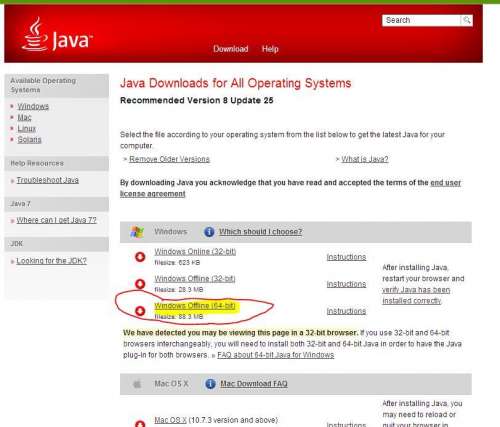The width and height of the screenshot is (500, 427).
Task: Click the Help Resources sidebar header
Action: [57, 163]
